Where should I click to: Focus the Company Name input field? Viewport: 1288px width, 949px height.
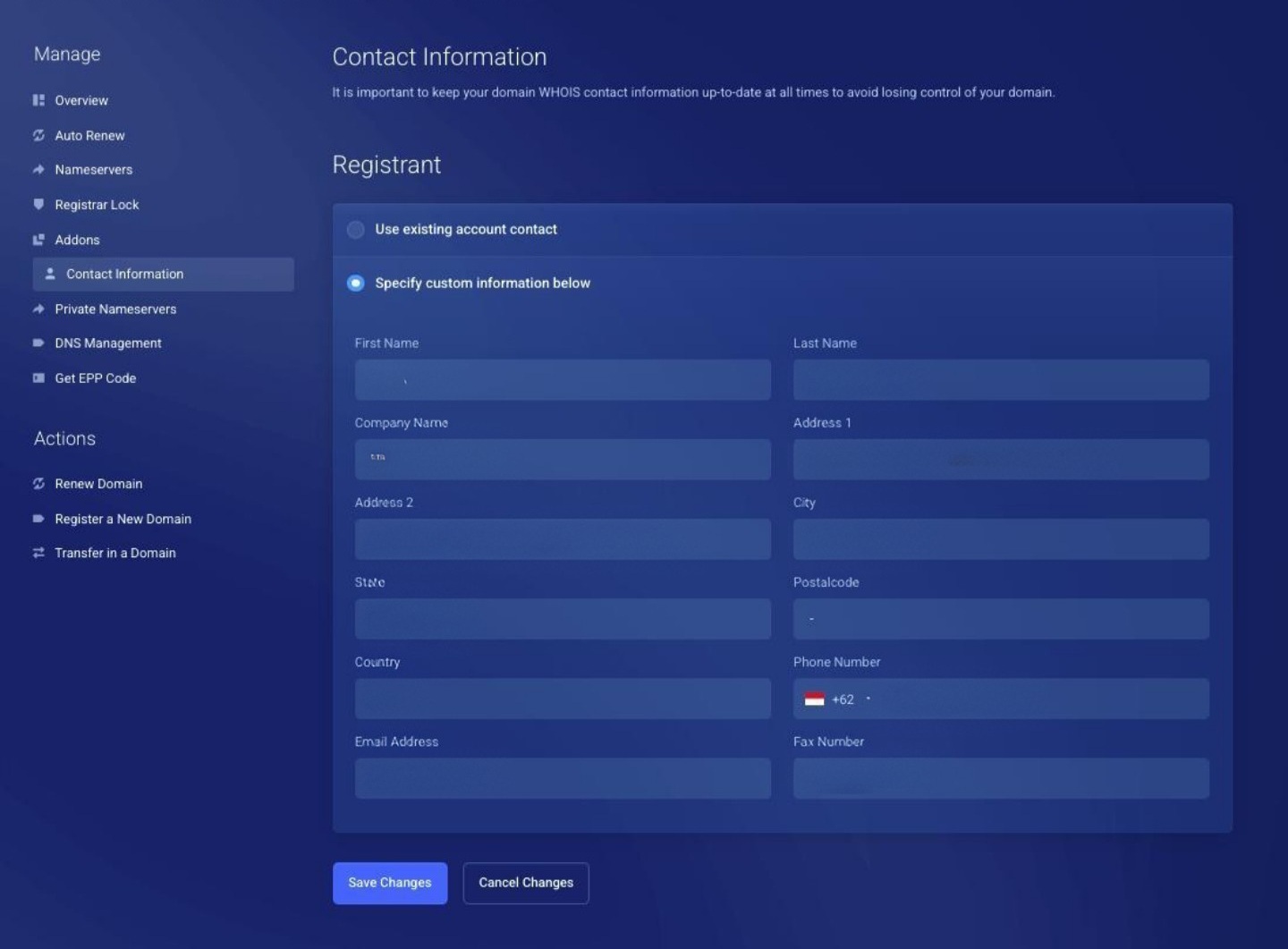(563, 460)
